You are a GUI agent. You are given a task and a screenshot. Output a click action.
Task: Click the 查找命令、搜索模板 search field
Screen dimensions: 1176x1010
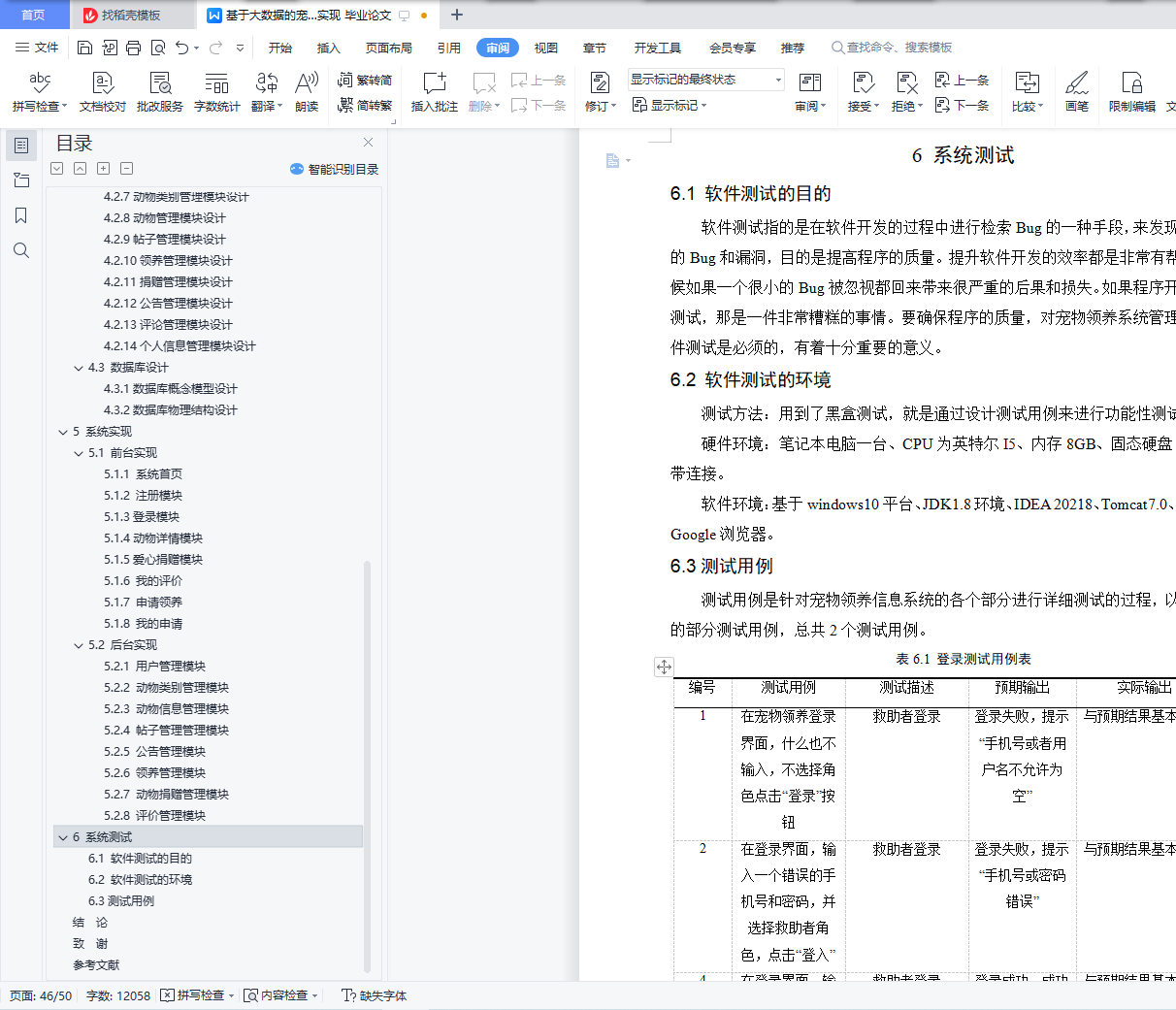pos(892,48)
